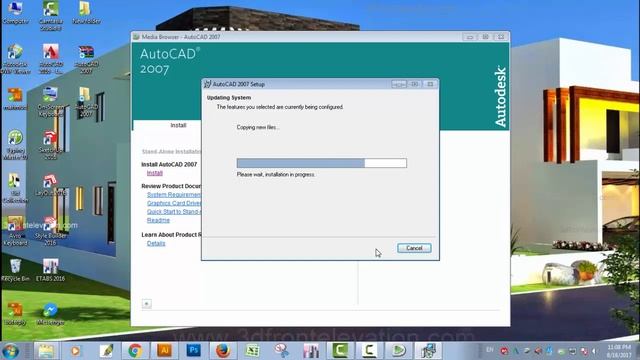Click the volume icon in the system tray
Viewport: 640px width, 360px height.
point(595,351)
